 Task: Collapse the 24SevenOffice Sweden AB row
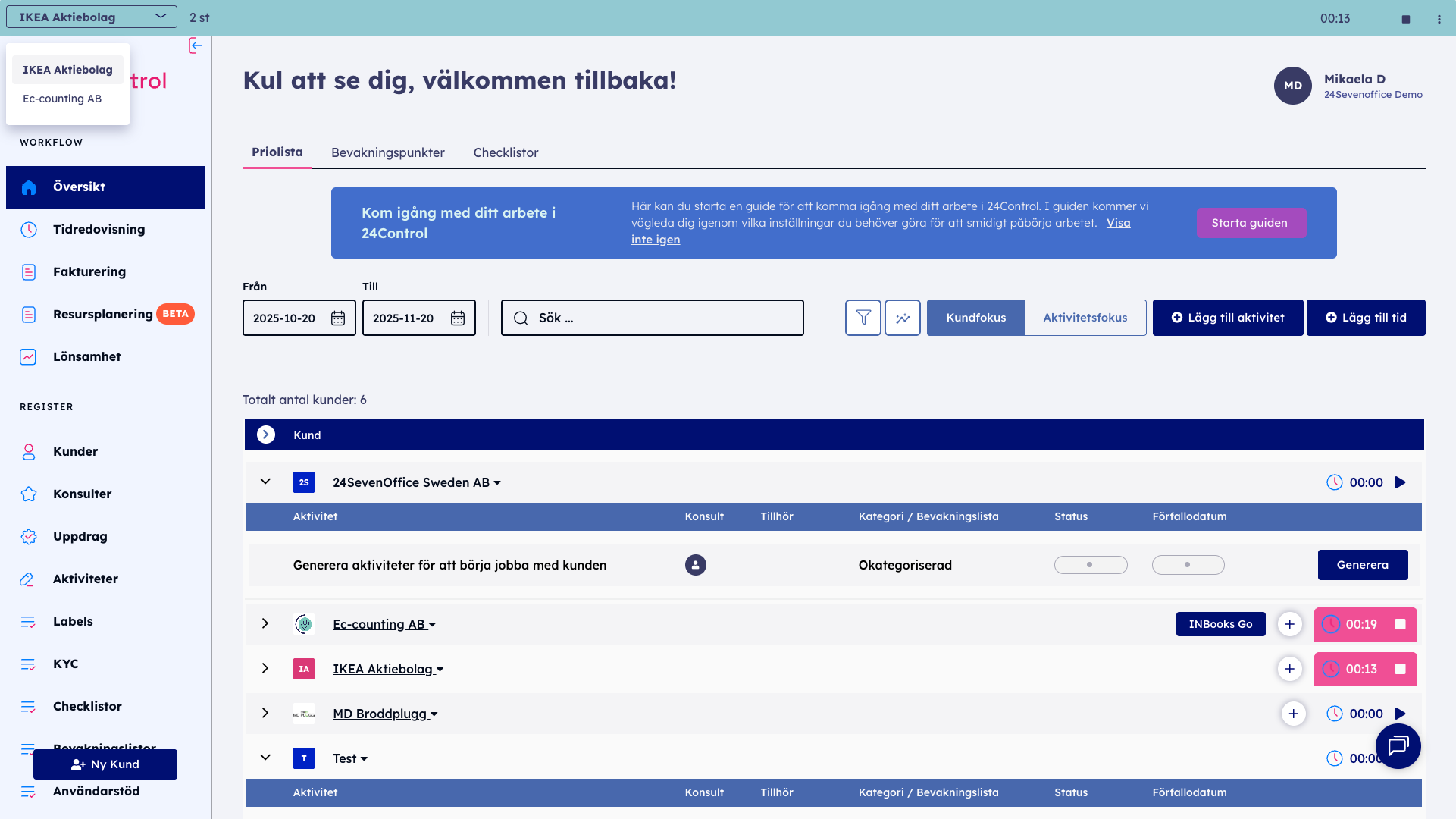click(265, 482)
